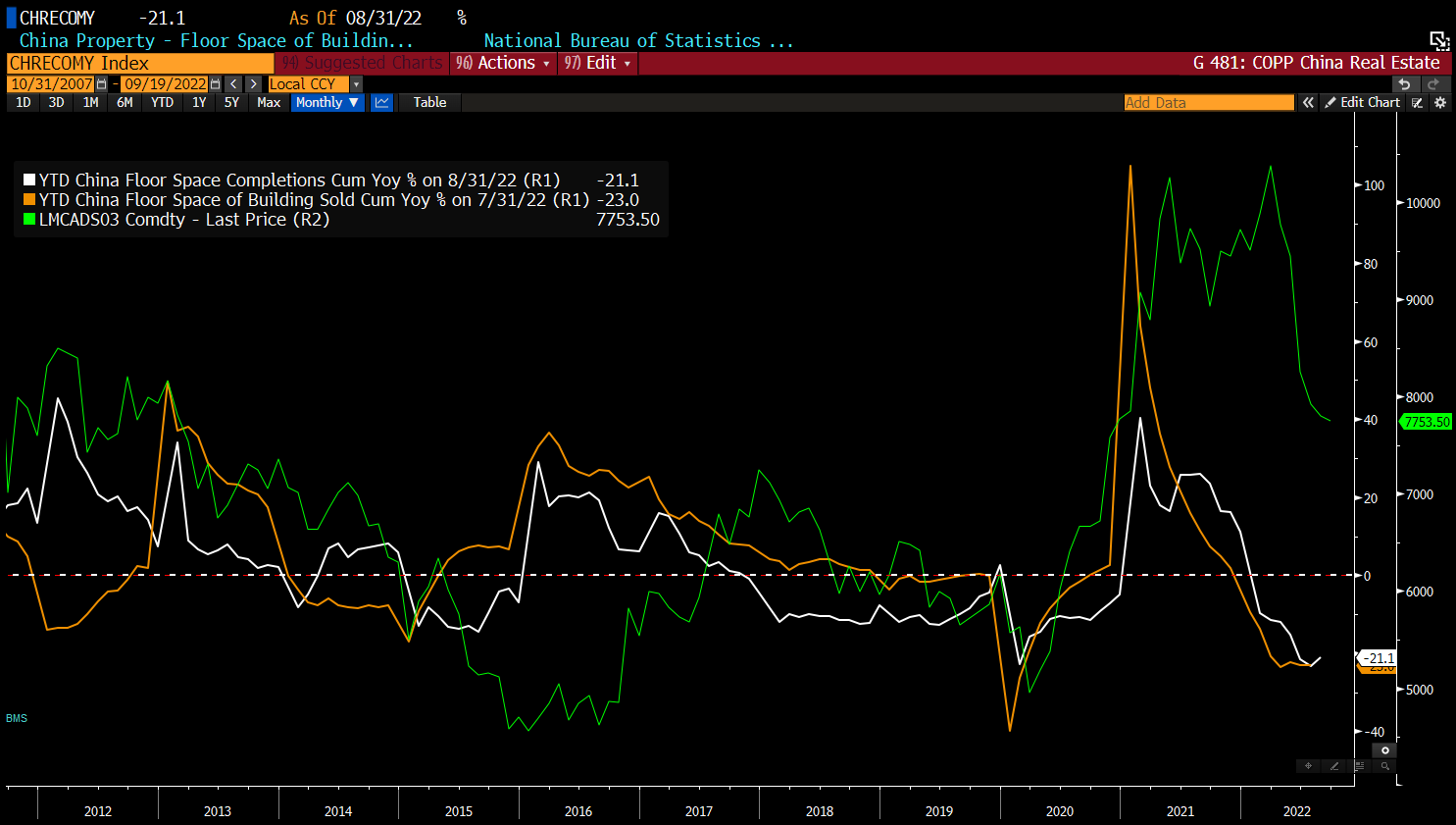Viewport: 1456px width, 825px height.
Task: Click the undo arrow icon
Action: (1404, 84)
